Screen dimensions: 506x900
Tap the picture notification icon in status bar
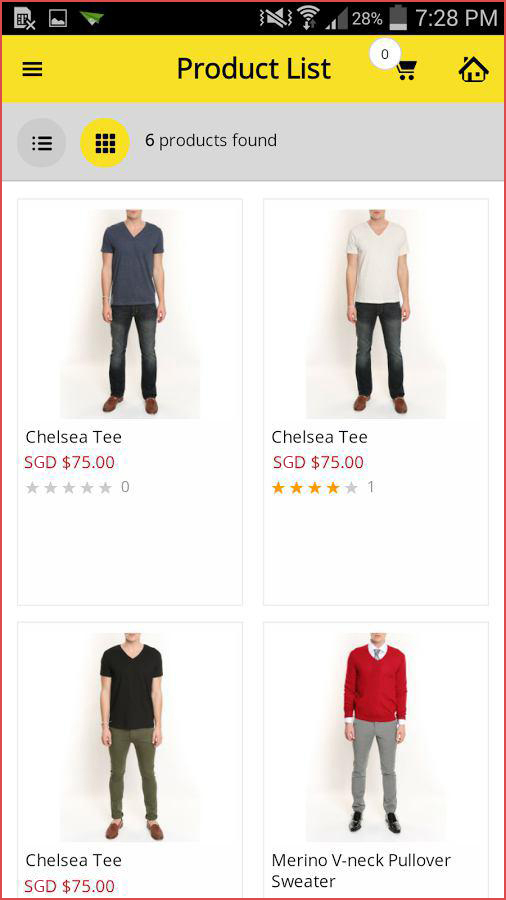tap(58, 18)
